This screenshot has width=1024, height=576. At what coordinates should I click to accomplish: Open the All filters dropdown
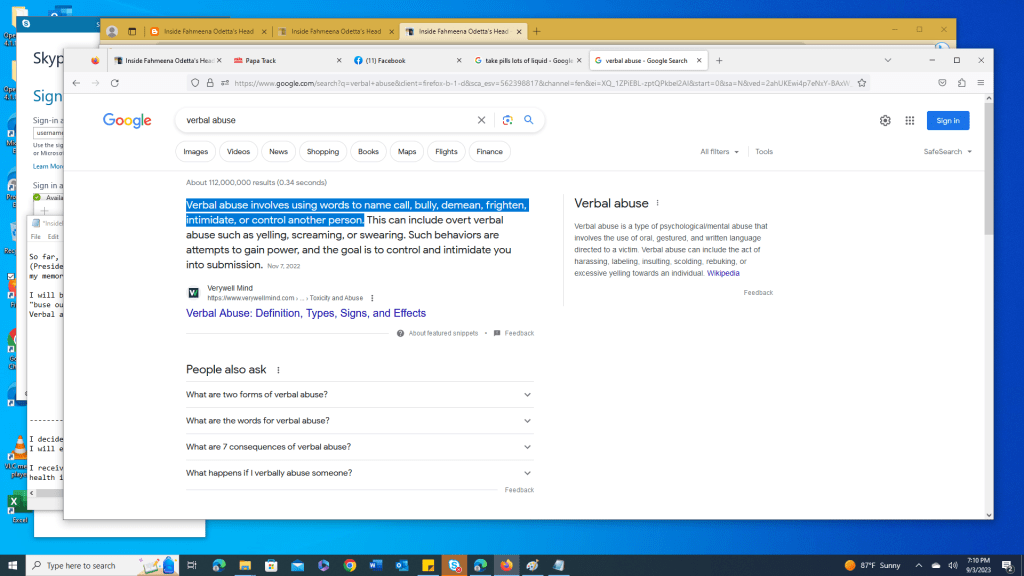(x=719, y=152)
